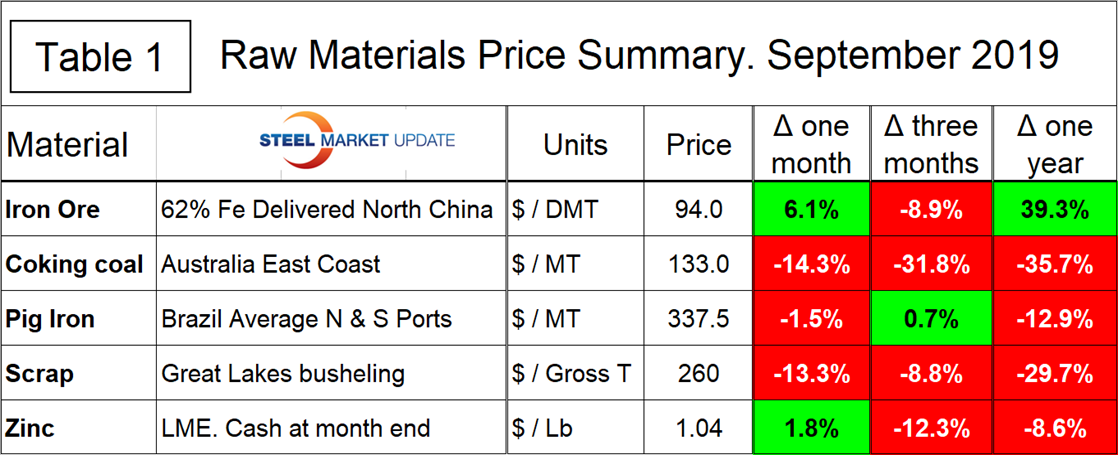Click the Δ one month column header
The height and width of the screenshot is (455, 1118).
[811, 144]
